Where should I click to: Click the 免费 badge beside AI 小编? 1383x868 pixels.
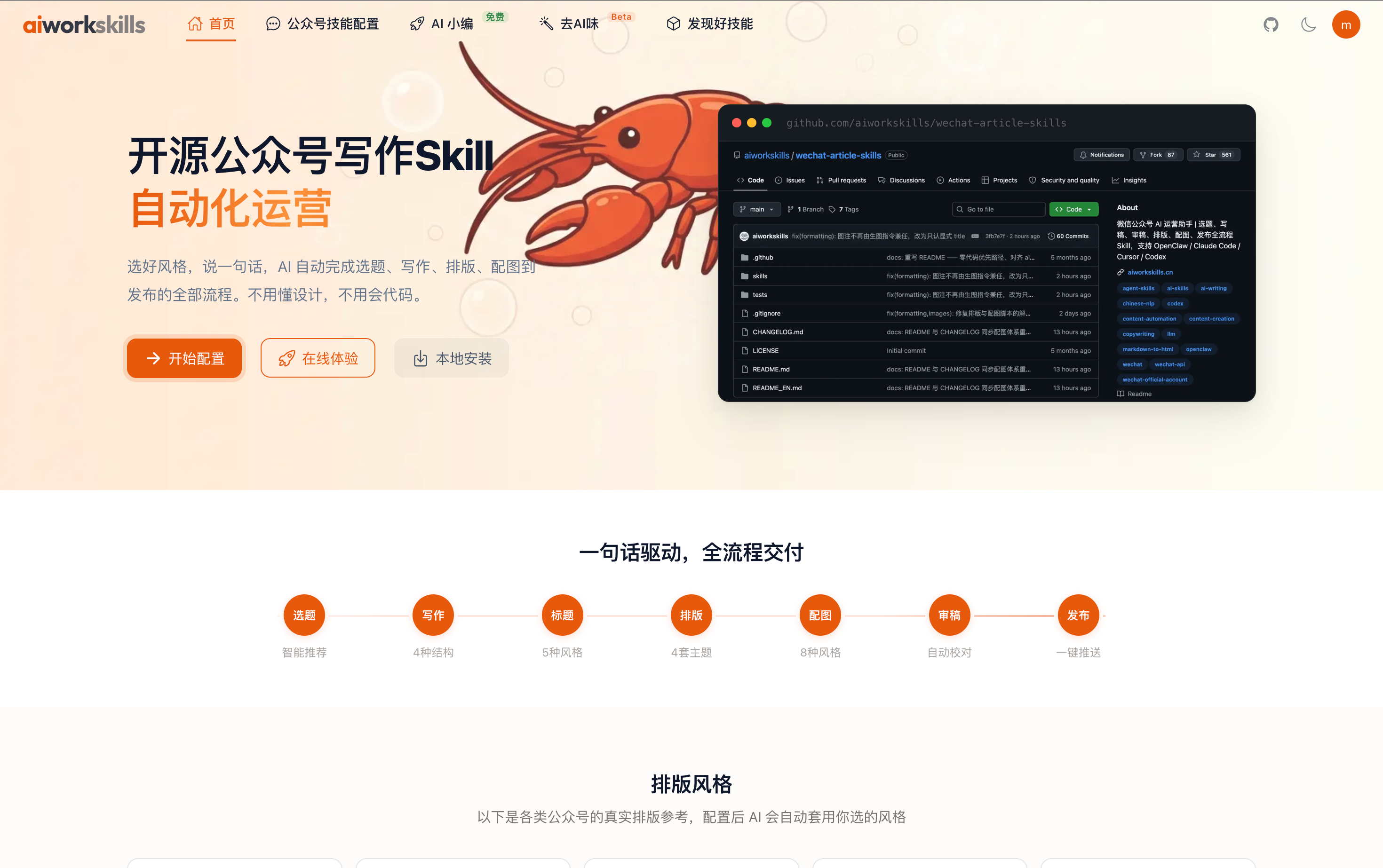point(494,16)
